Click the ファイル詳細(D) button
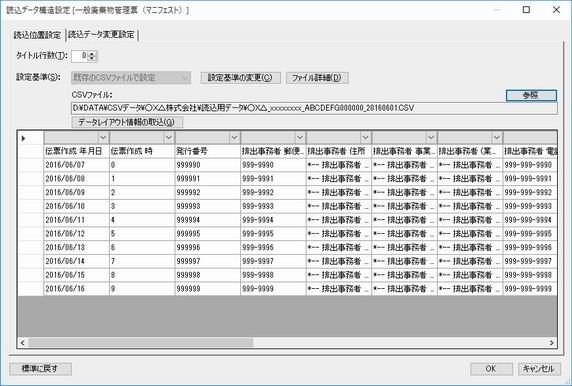Image resolution: width=572 pixels, height=386 pixels. point(317,78)
